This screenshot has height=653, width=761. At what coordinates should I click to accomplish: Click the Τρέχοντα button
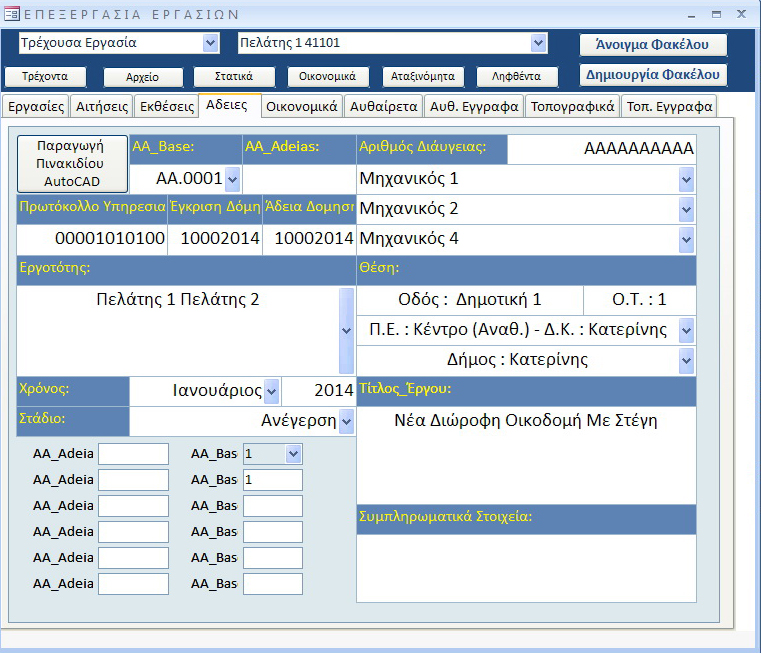click(45, 77)
